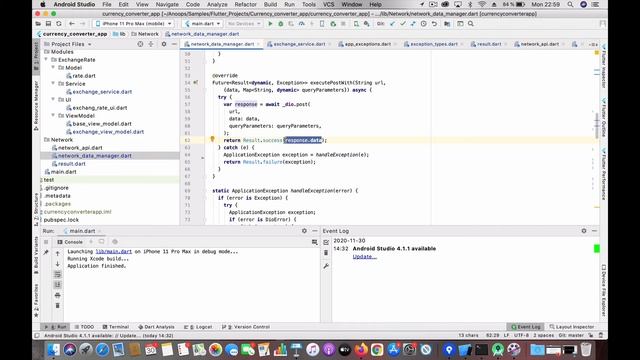Open the Layout Inspector button
Screen dimensions: 640x360
coord(571,327)
